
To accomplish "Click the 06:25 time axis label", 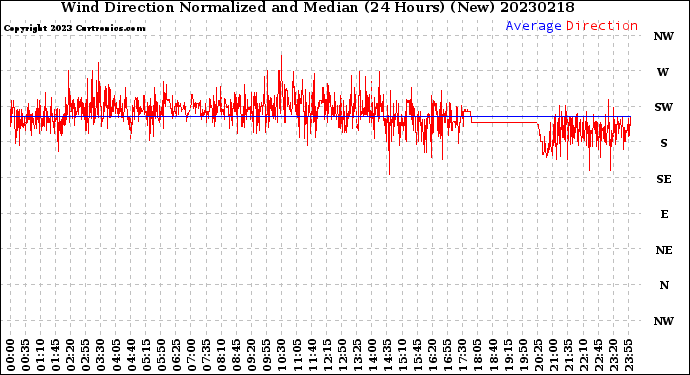I will (x=176, y=355).
